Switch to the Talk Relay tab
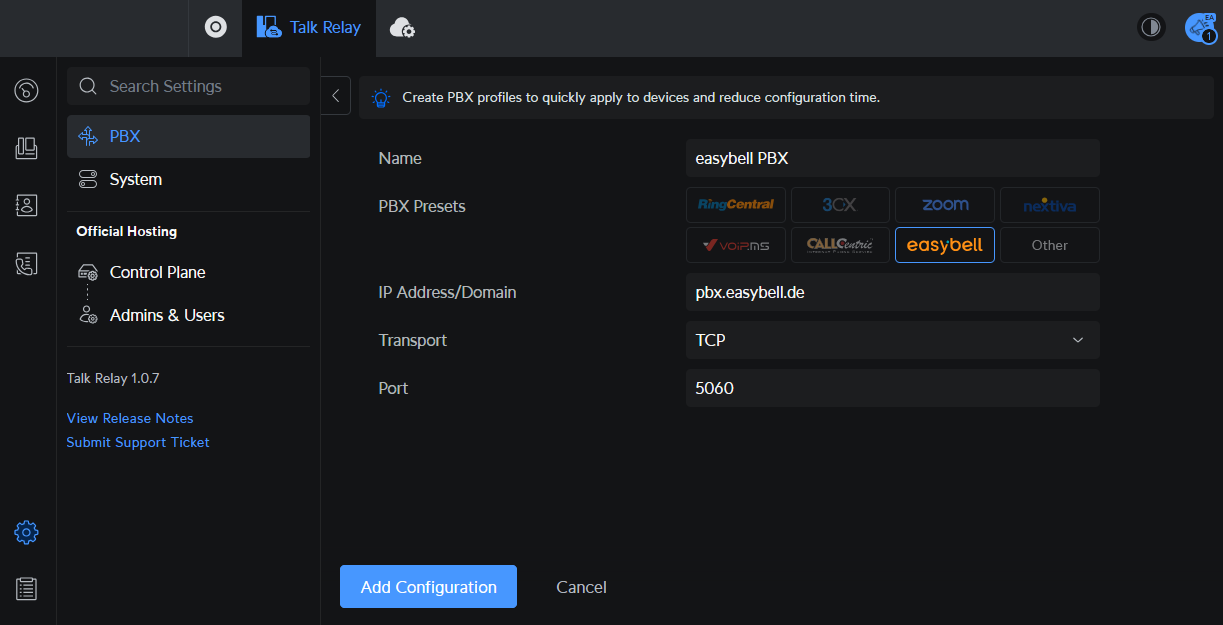Viewport: 1223px width, 625px height. (x=309, y=28)
